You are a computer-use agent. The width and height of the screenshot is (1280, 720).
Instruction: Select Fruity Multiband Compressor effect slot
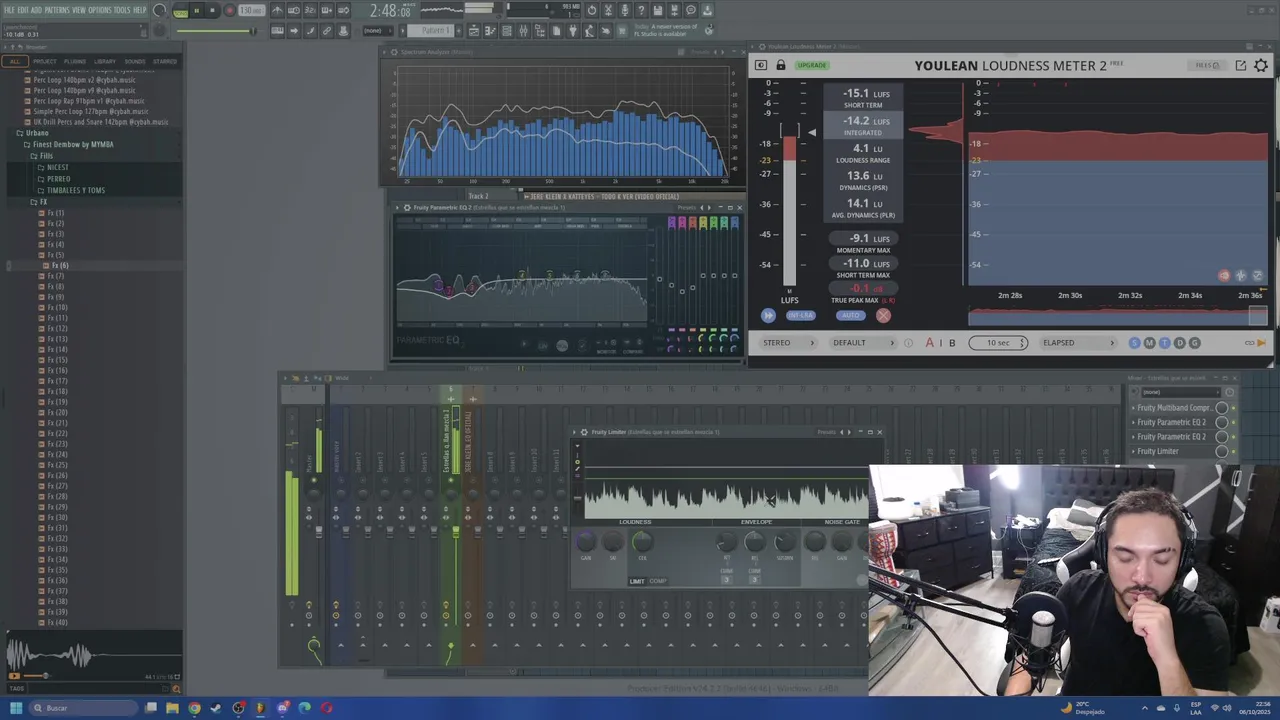click(1175, 408)
